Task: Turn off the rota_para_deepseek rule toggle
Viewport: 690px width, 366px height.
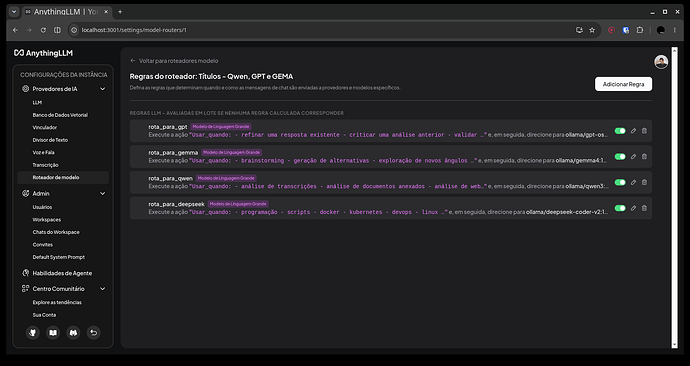Action: (x=620, y=208)
